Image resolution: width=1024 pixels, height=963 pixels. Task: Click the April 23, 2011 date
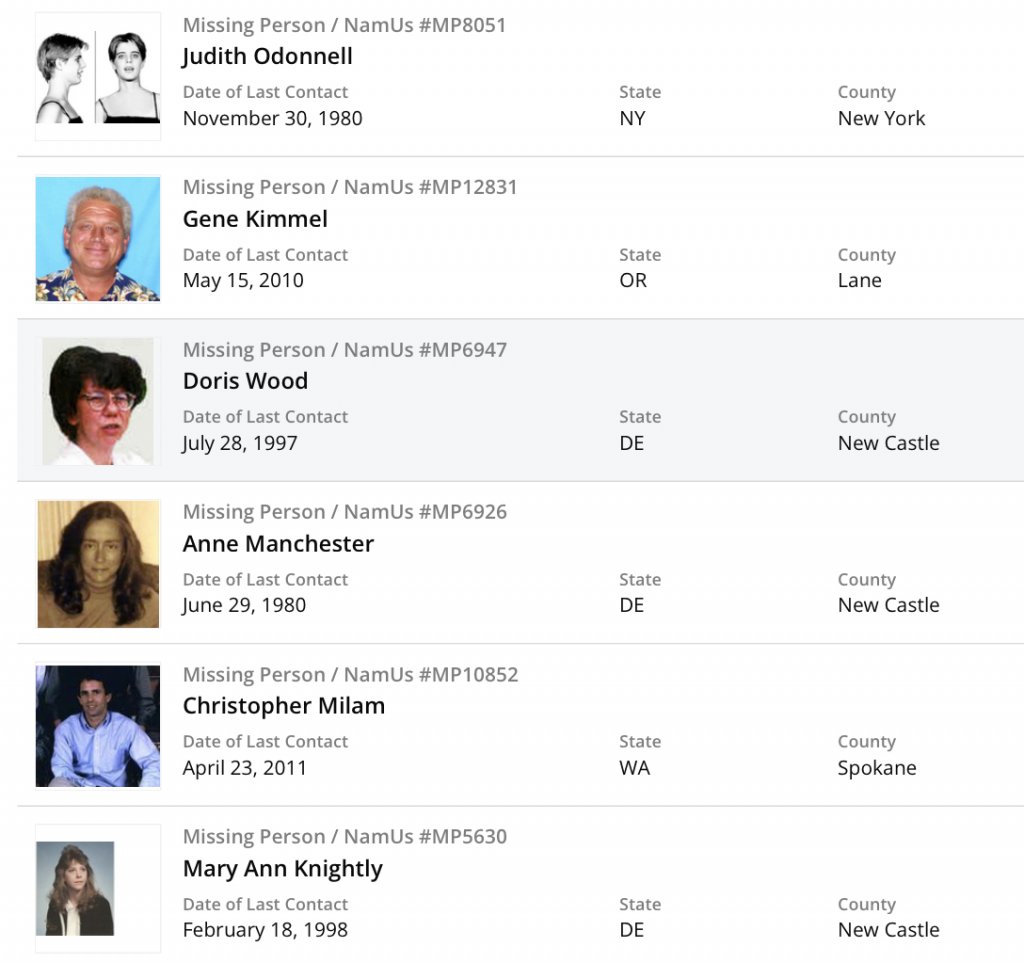click(244, 768)
